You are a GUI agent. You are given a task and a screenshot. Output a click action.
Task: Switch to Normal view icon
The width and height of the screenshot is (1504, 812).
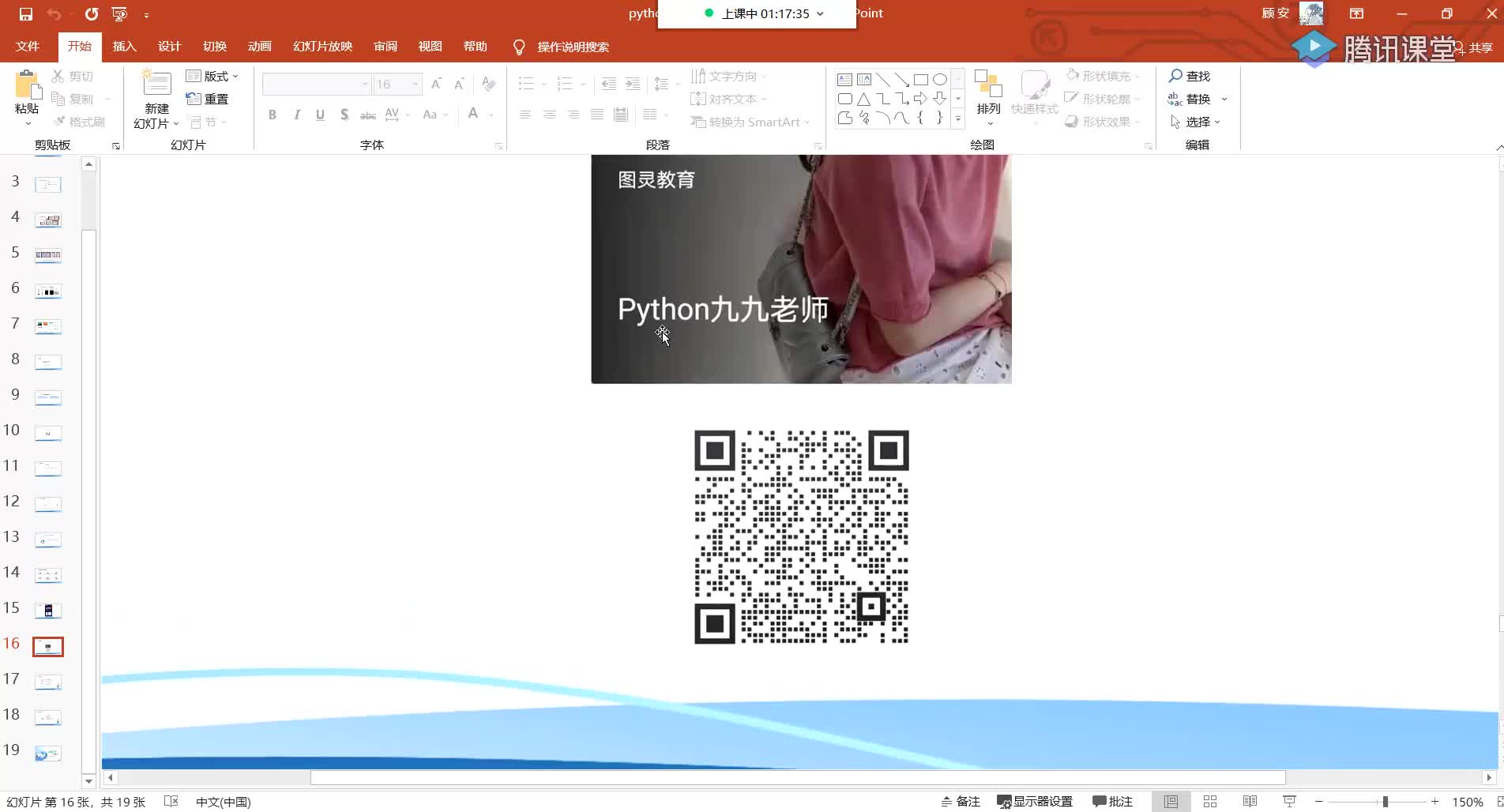tap(1171, 802)
